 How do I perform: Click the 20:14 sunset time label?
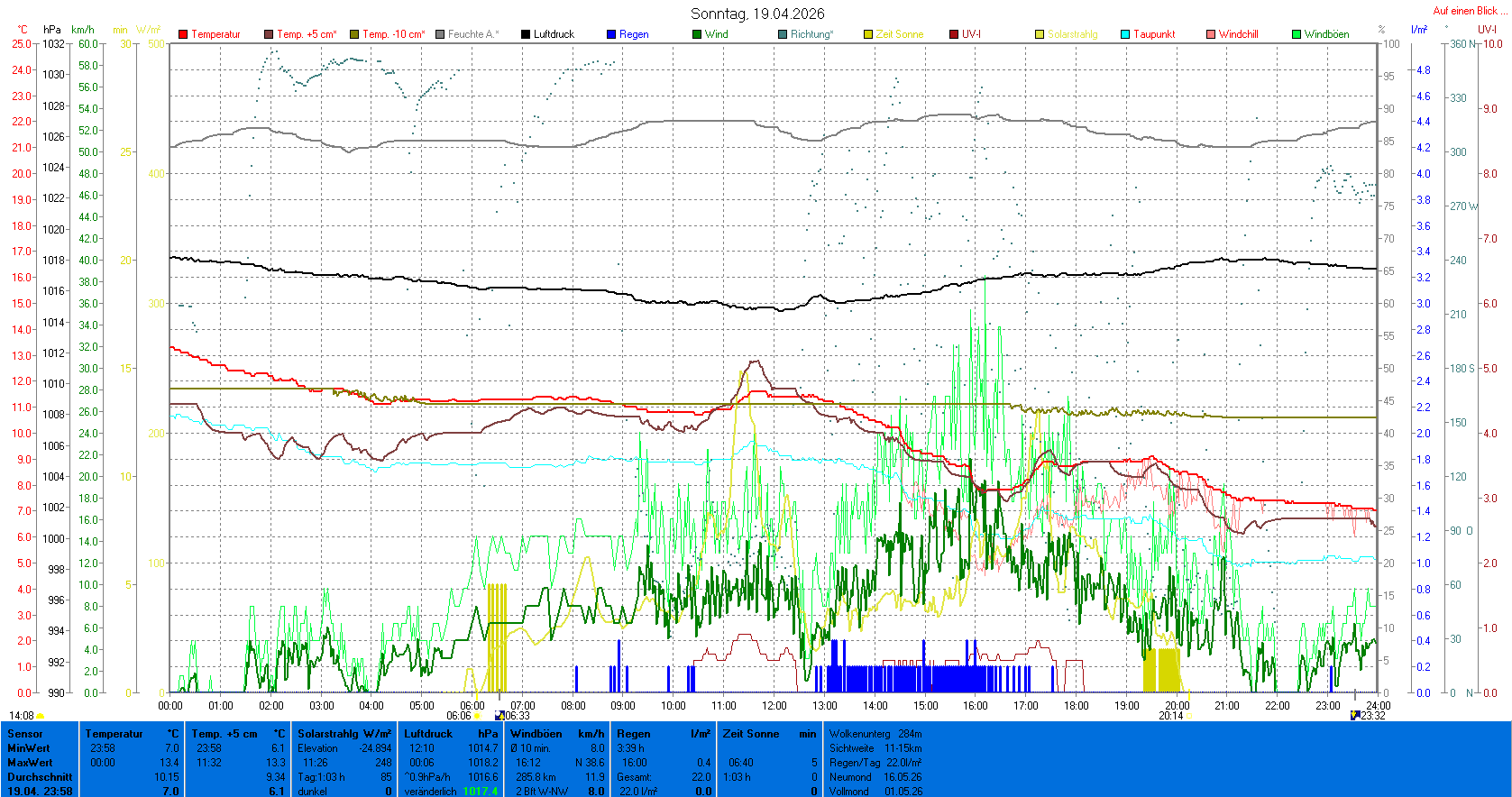coord(1170,716)
